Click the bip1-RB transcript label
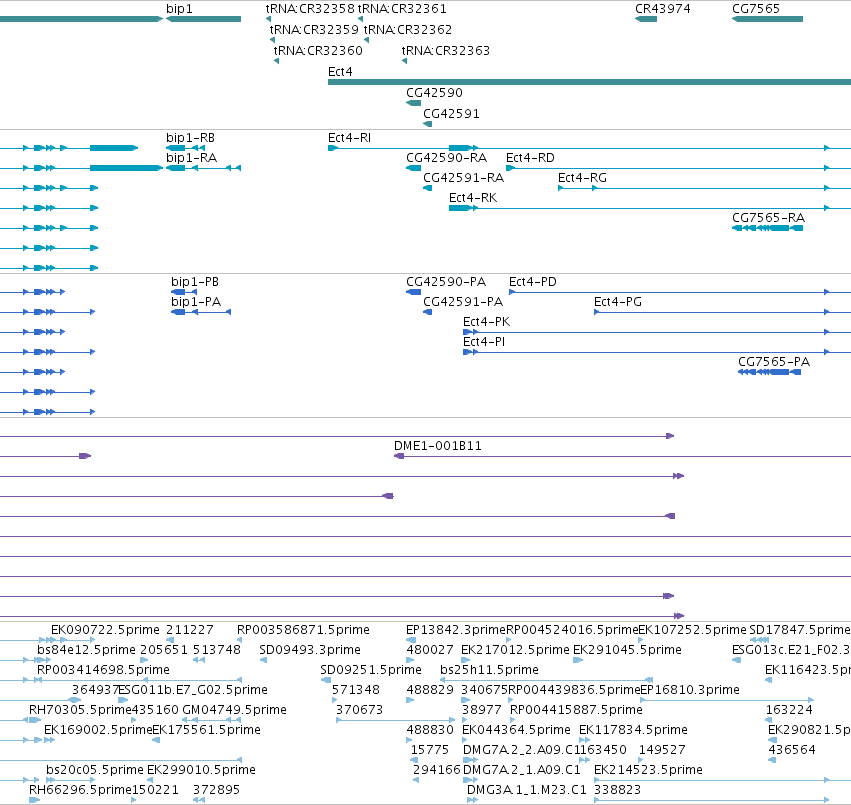The image size is (851, 805). click(190, 138)
